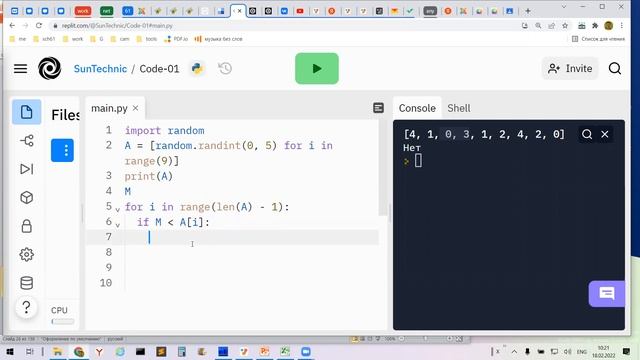Viewport: 640px width, 360px height.
Task: Open the Chrome icon in the taskbar
Action: 79,351
